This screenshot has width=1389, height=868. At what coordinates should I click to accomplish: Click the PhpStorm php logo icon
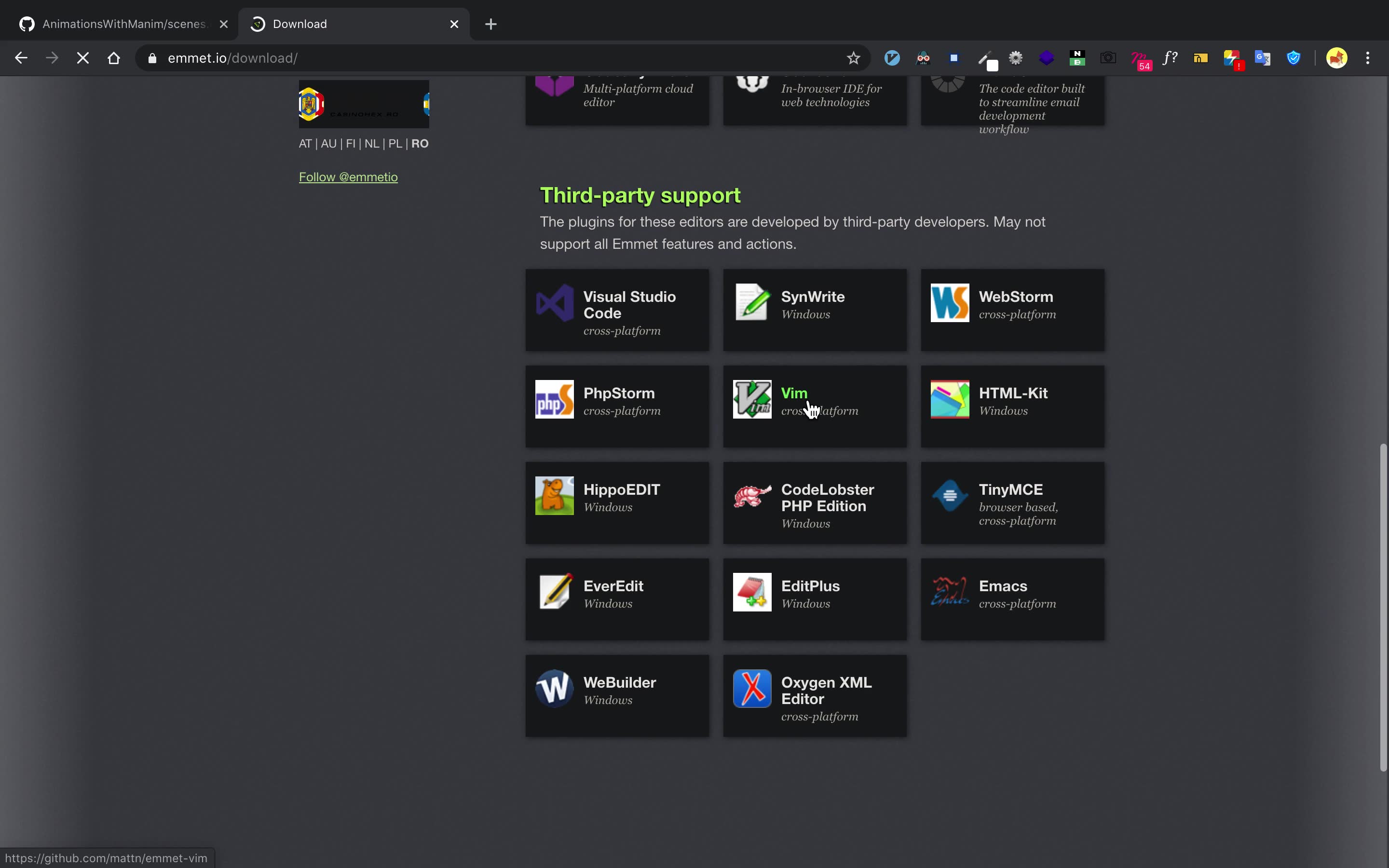click(x=555, y=399)
